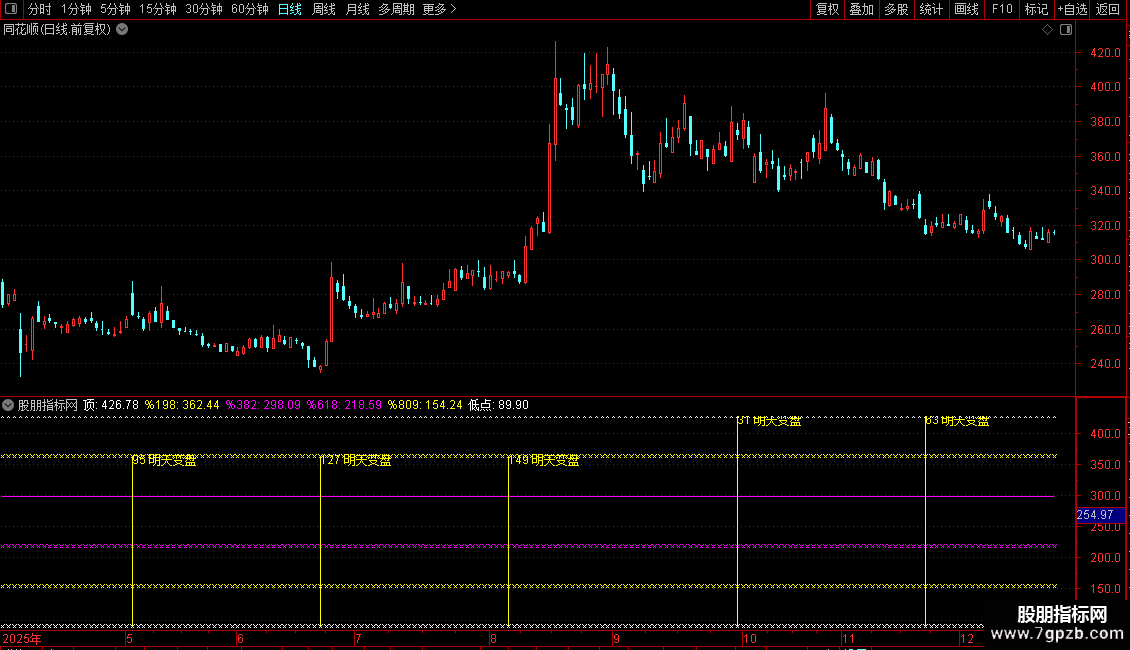Expand the 同花顺 chart title dropdown

coord(123,30)
